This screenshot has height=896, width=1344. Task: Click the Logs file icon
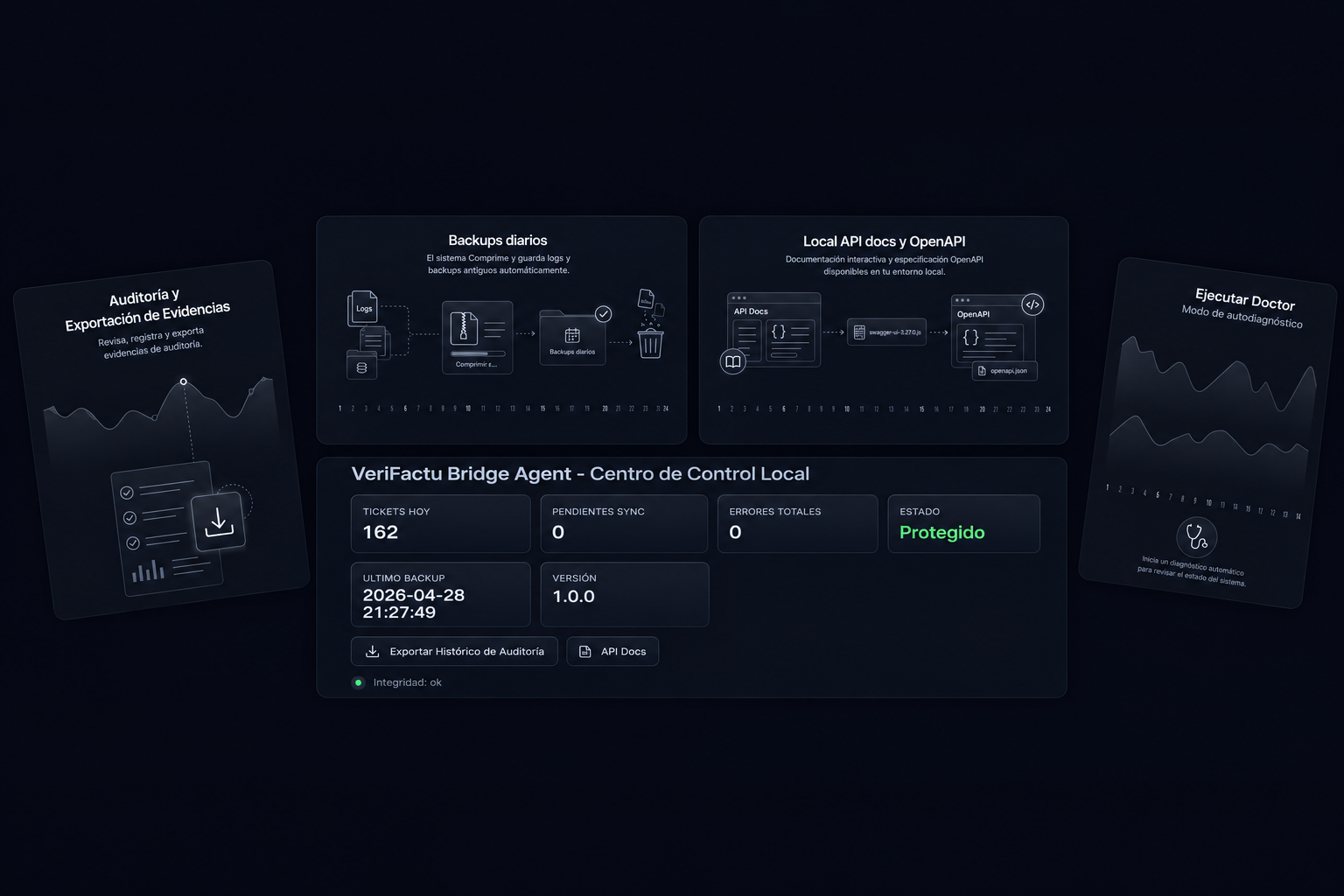pos(363,308)
